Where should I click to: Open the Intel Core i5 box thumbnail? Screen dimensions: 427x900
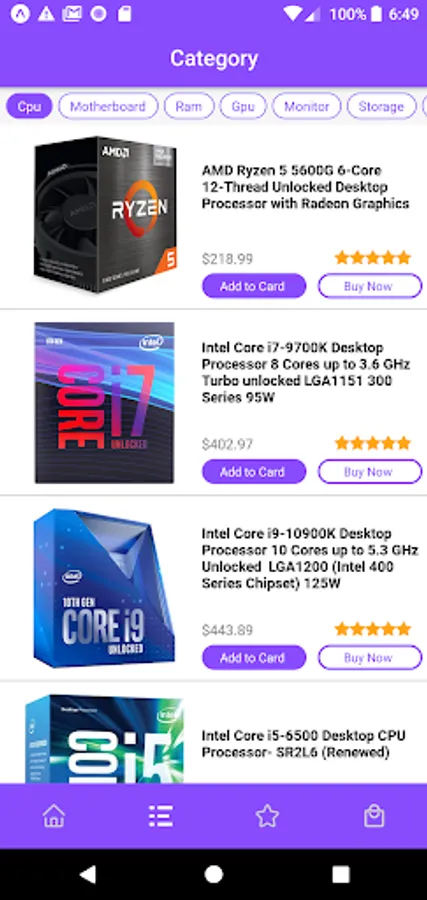(x=104, y=739)
